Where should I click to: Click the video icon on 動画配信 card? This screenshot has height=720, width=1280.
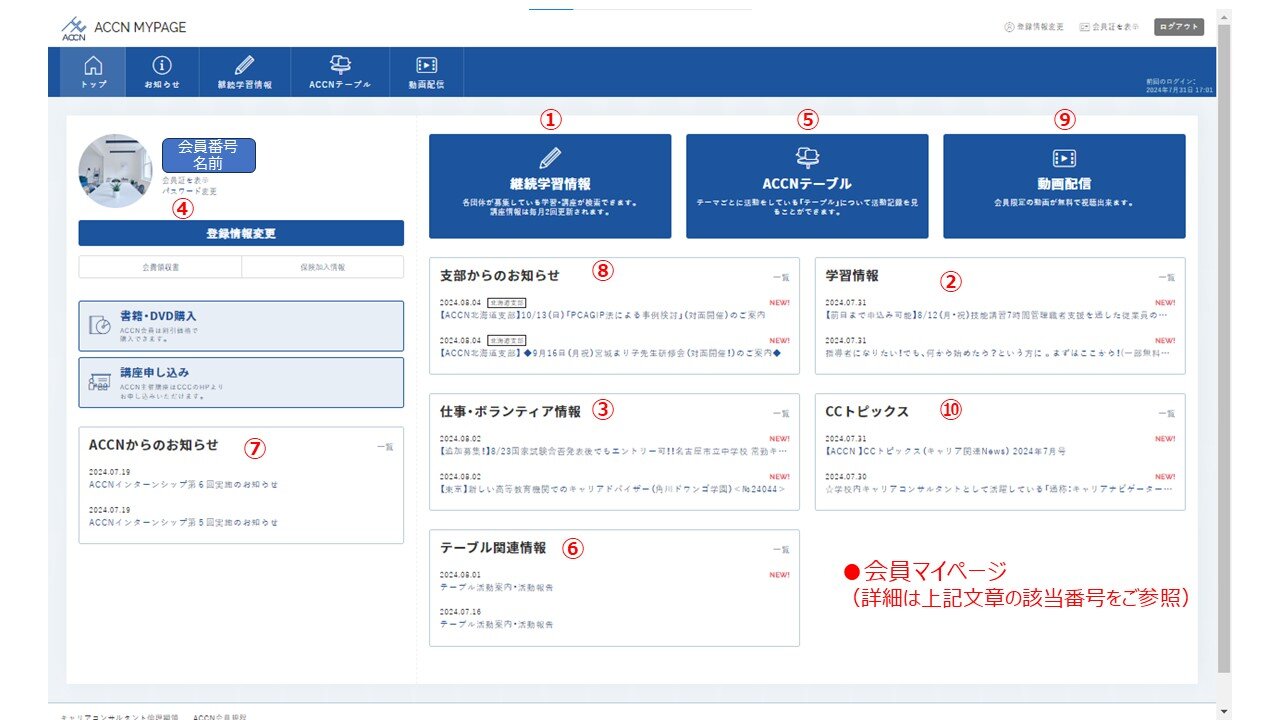[x=1064, y=158]
